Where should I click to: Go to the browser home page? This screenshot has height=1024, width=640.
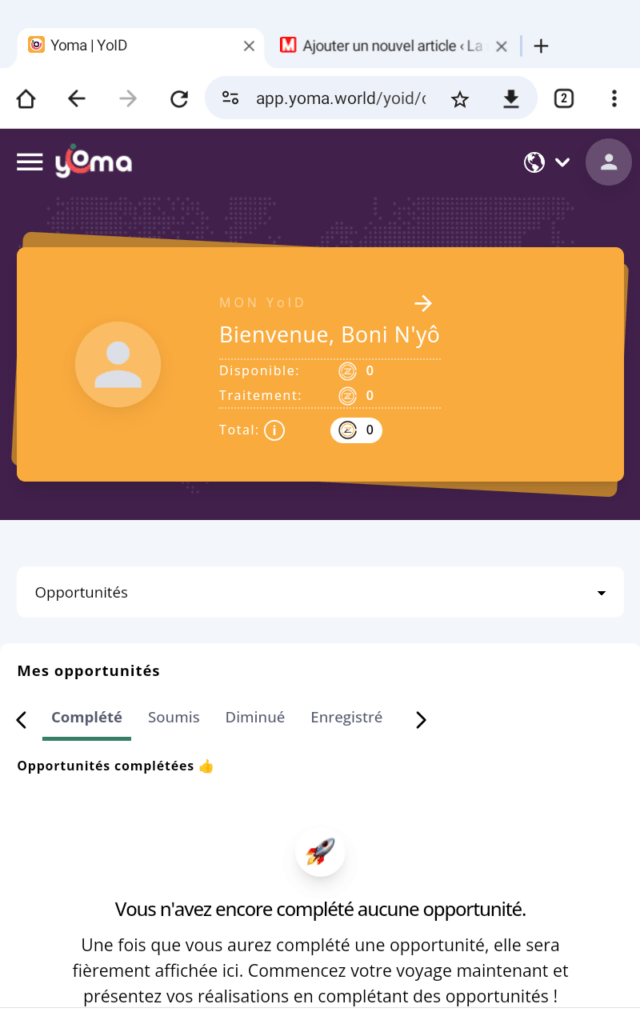26,98
